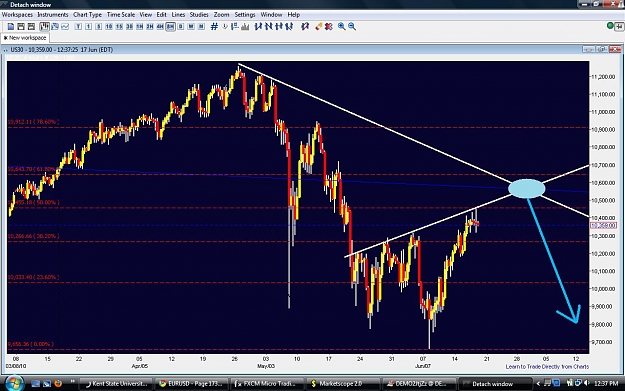Click the 12:37 PM taskbar clock
Viewport: 625px width, 391px height.
pyautogui.click(x=606, y=384)
